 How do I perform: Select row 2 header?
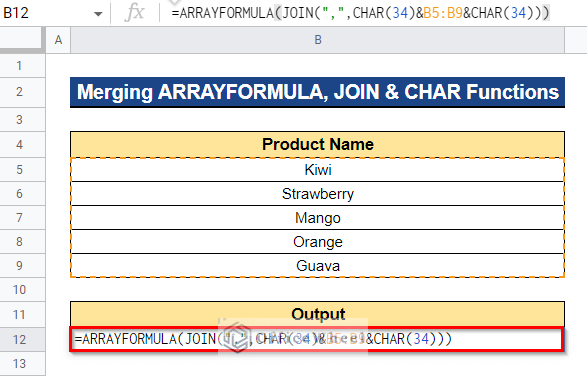pyautogui.click(x=22, y=92)
